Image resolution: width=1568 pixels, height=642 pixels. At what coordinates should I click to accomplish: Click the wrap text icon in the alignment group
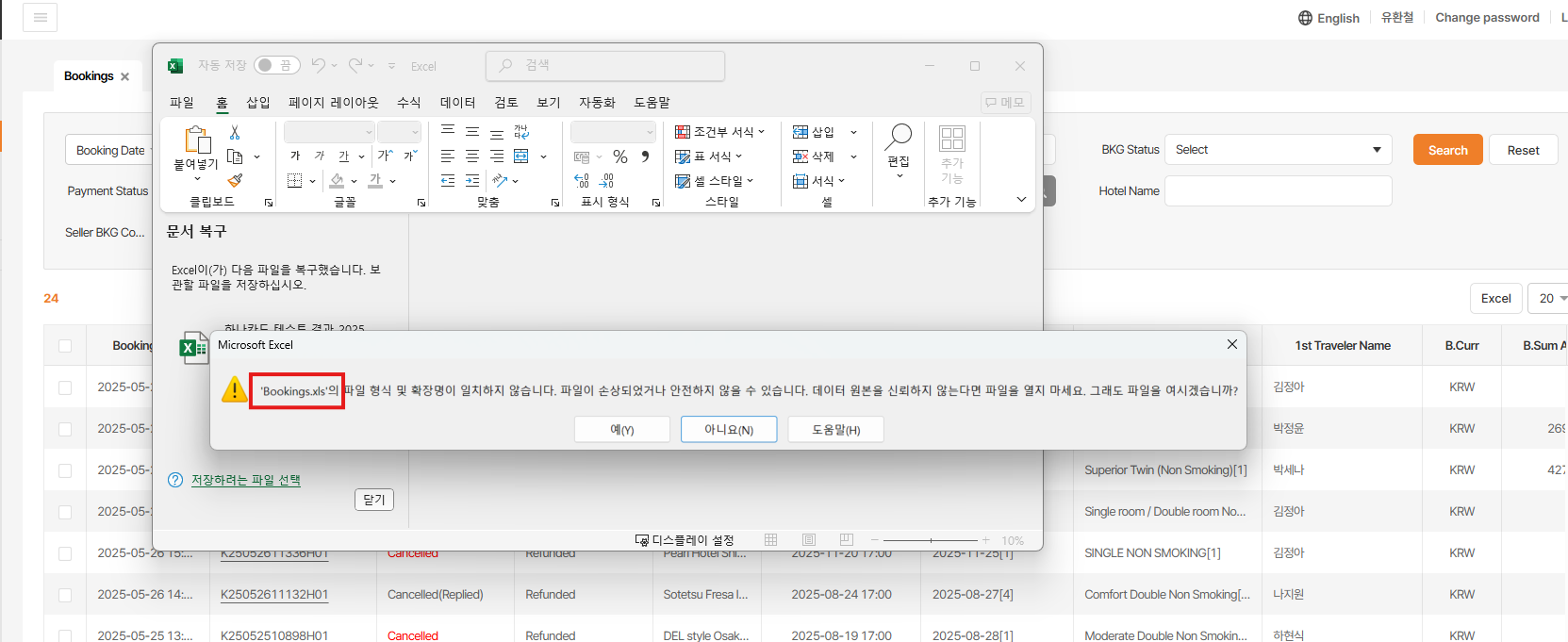pos(521,132)
